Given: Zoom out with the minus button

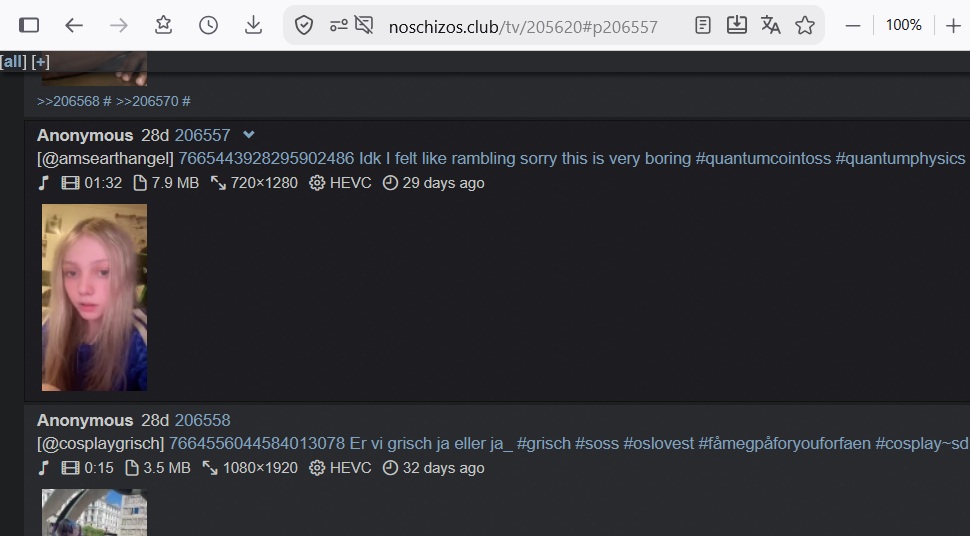Looking at the screenshot, I should pos(853,26).
